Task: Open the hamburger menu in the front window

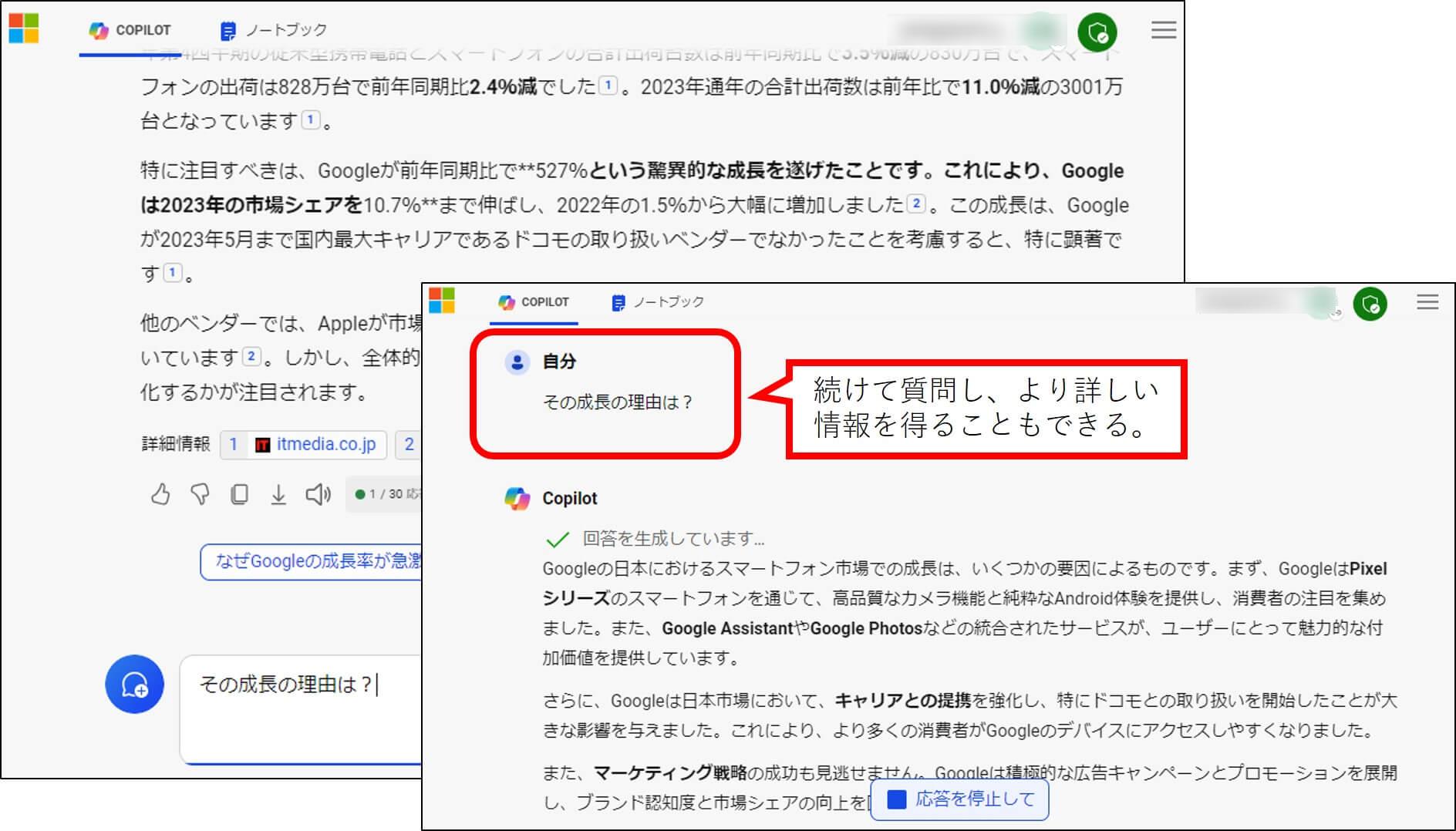Action: point(1427,302)
